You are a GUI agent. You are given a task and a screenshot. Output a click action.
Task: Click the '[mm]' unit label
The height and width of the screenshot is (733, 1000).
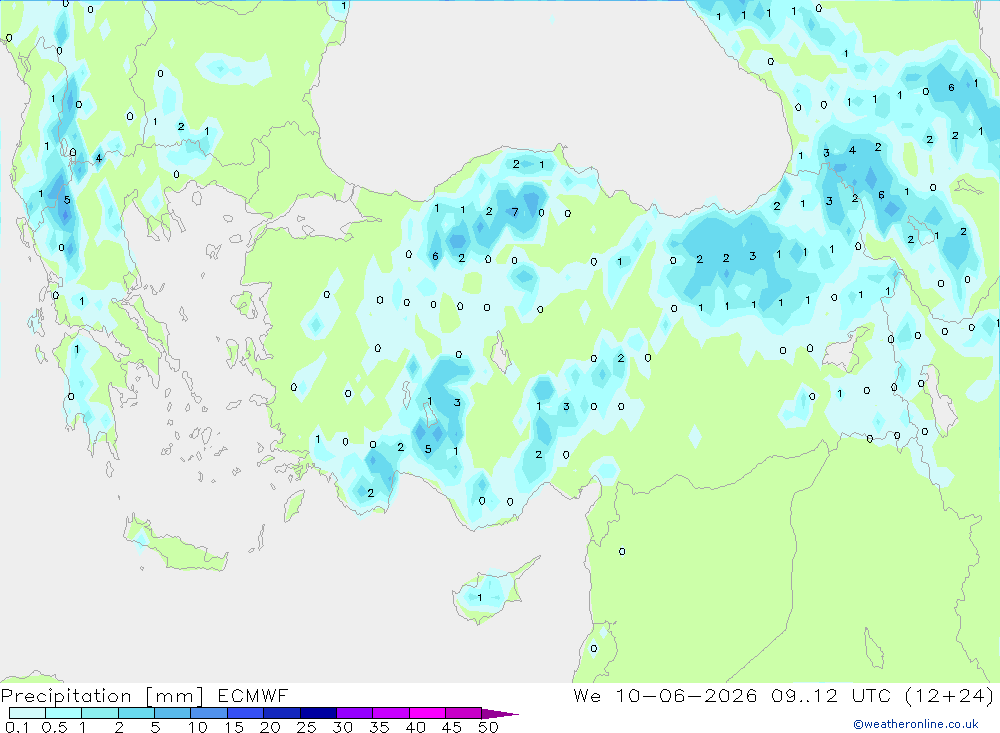coord(175,696)
